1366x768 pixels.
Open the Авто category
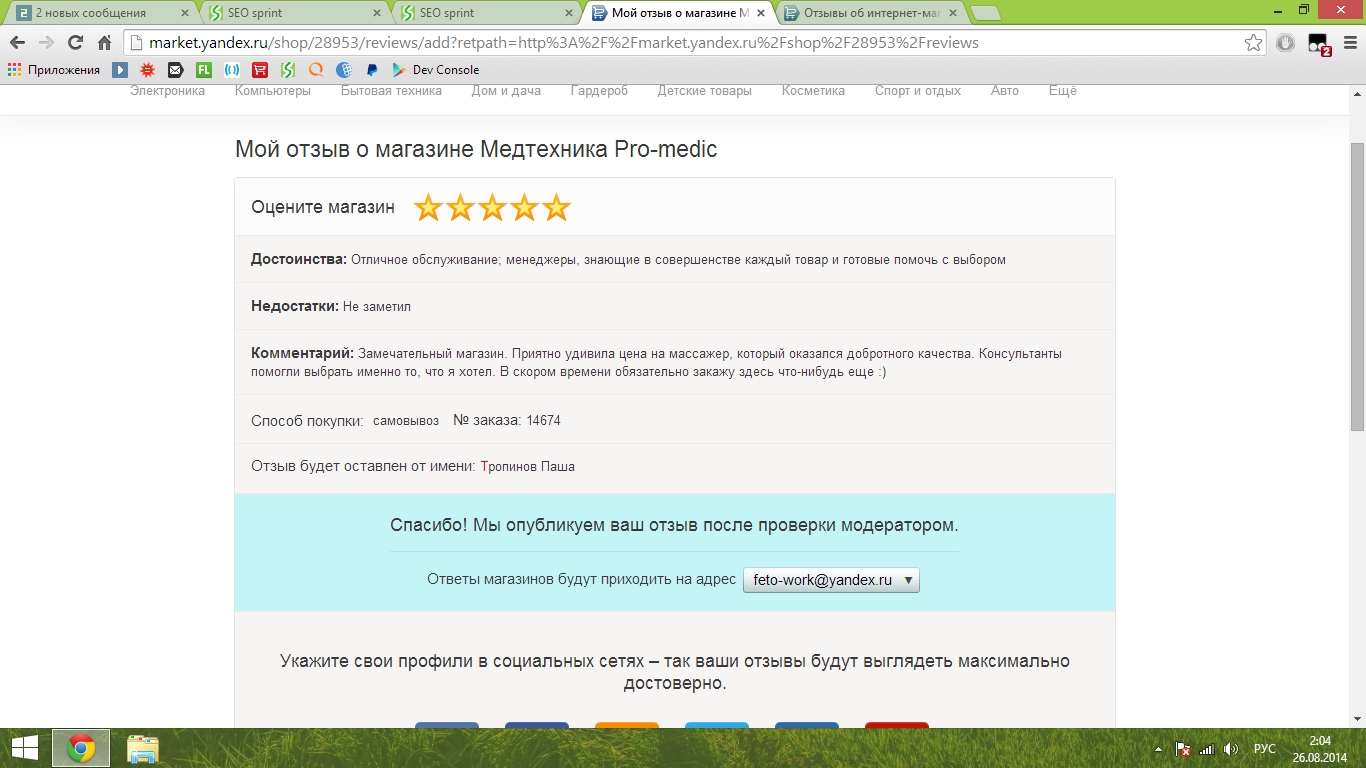point(1005,91)
